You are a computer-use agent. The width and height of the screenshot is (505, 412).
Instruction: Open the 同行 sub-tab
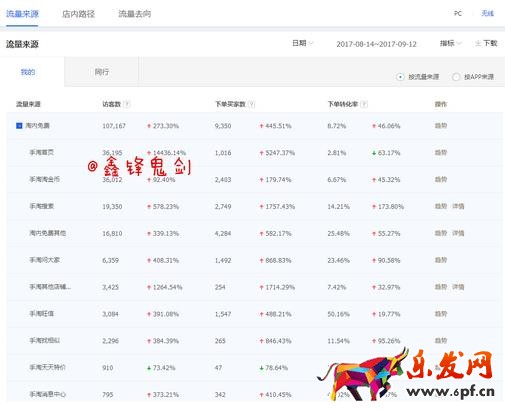[x=102, y=72]
